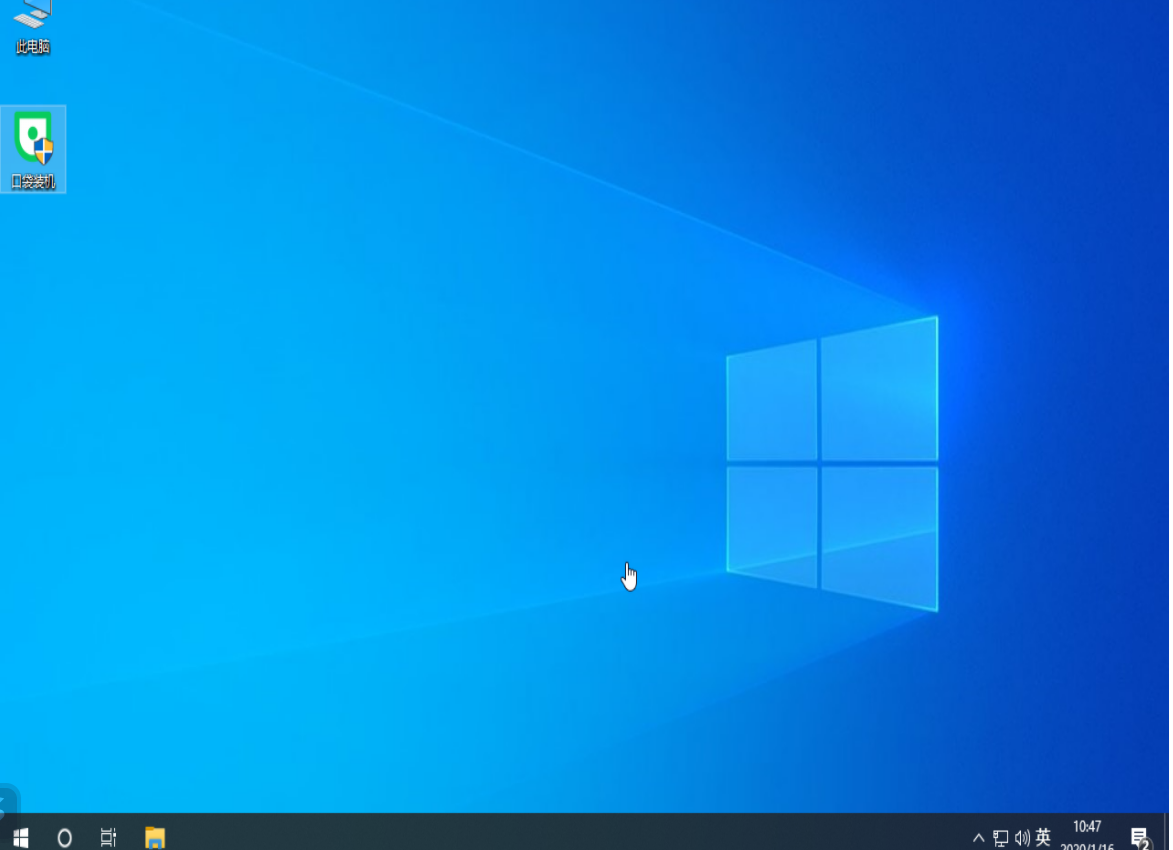Open the volume speaker tray icon
Screen dimensions: 1173x850
(x=1022, y=838)
